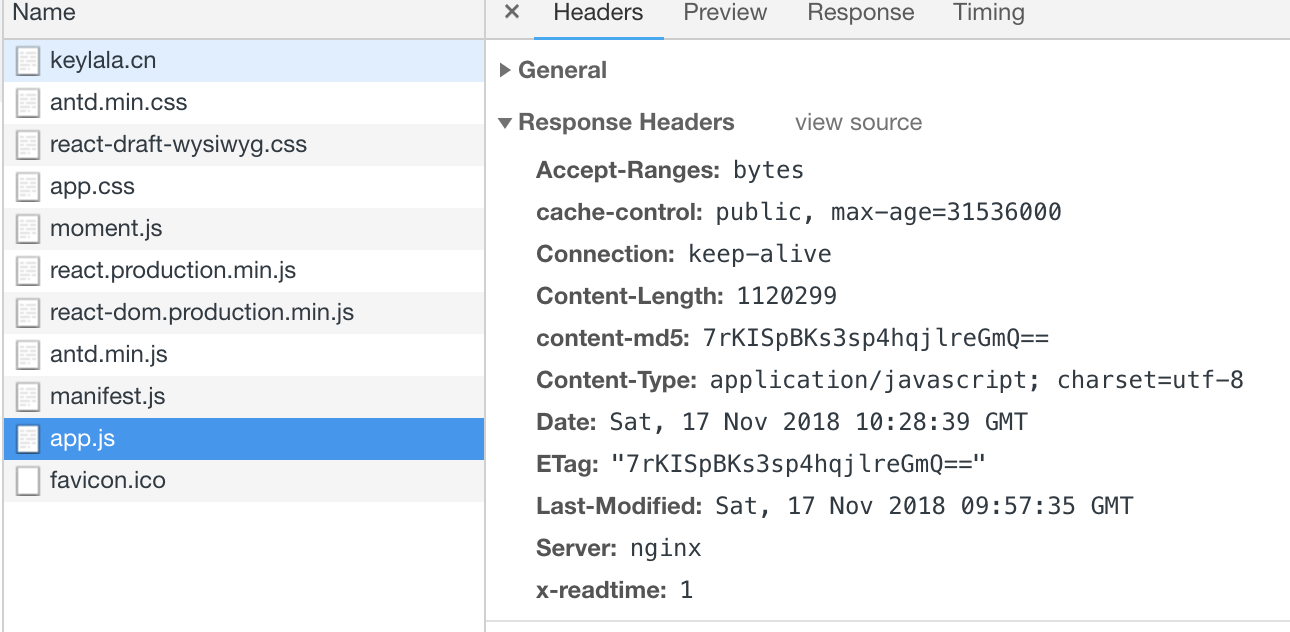Click the file icon next to manifest.js
This screenshot has height=632, width=1290.
click(x=26, y=396)
